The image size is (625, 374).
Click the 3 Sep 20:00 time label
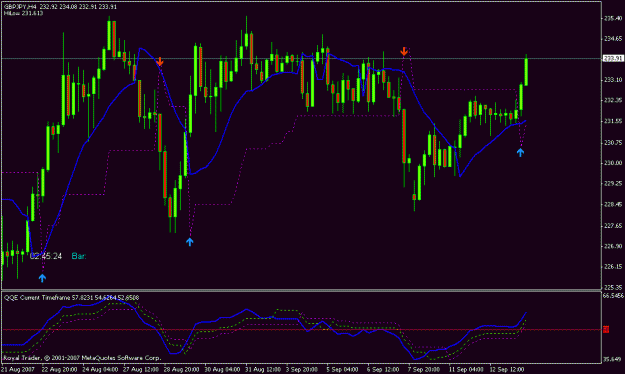[x=302, y=369]
